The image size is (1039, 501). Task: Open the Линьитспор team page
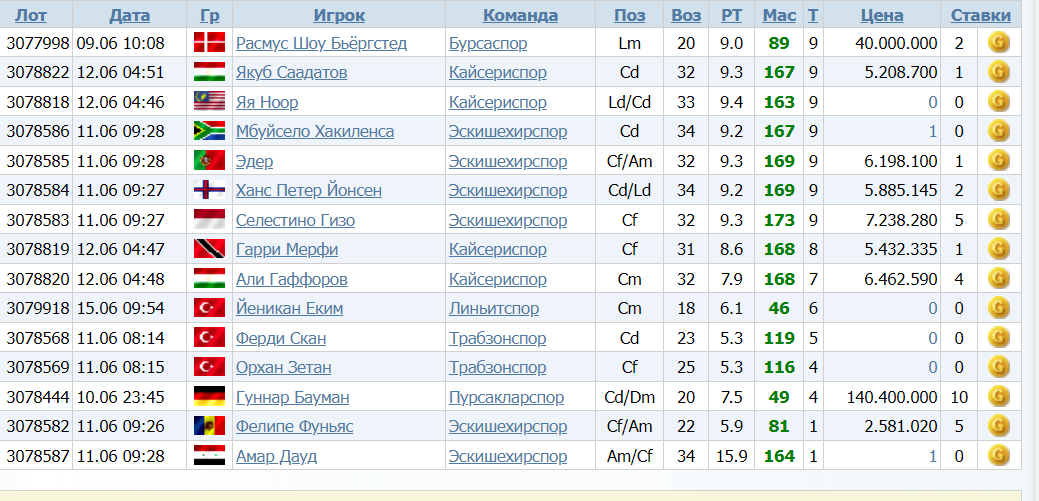tap(494, 309)
